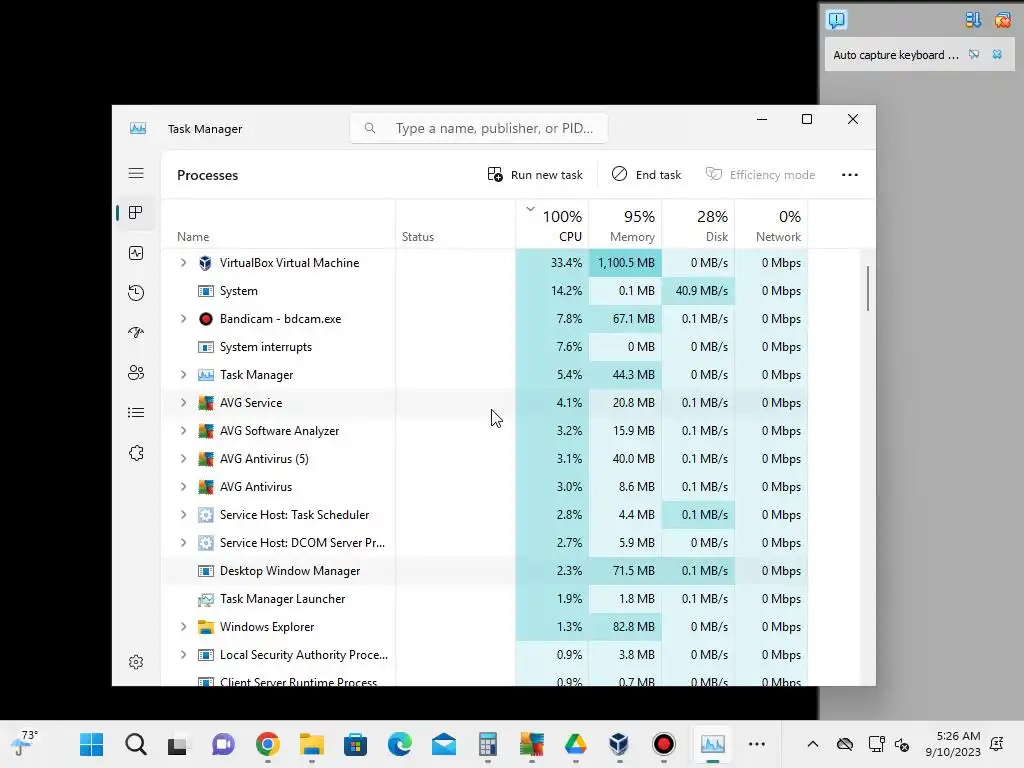
Task: Click the Task Manager Launcher process icon
Action: [x=205, y=599]
